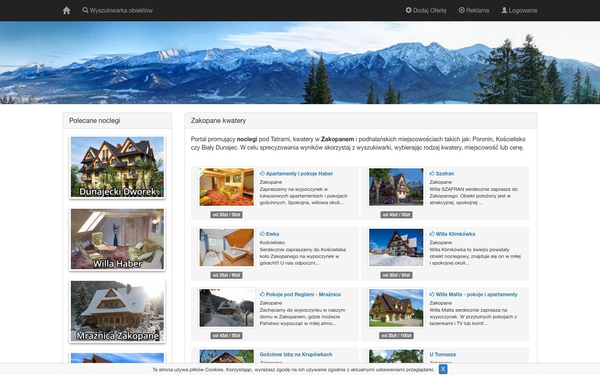Image resolution: width=600 pixels, height=375 pixels.
Task: Click the price badge under Szafran photo
Action: pos(396,215)
